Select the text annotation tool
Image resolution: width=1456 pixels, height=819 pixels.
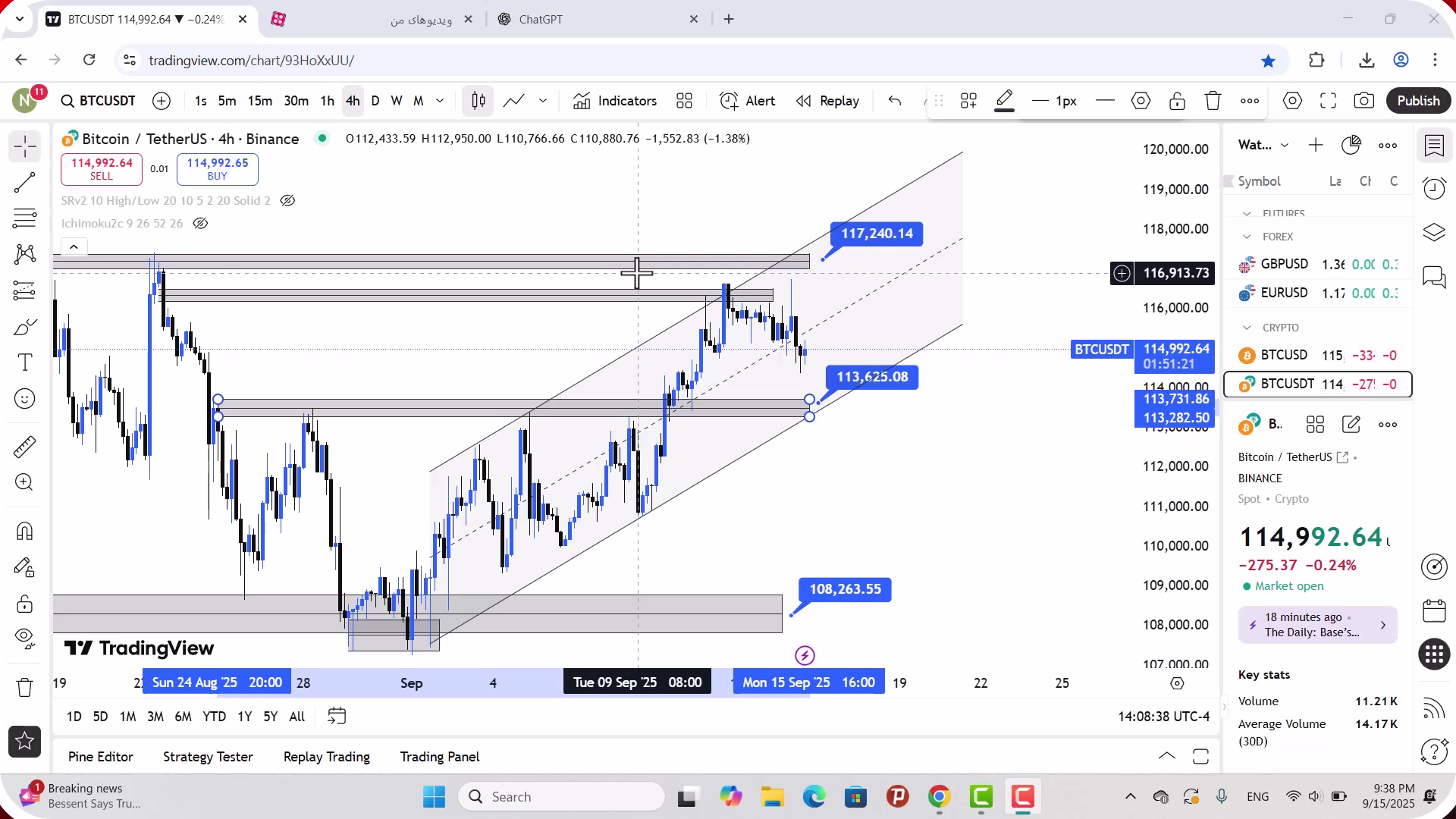[24, 362]
